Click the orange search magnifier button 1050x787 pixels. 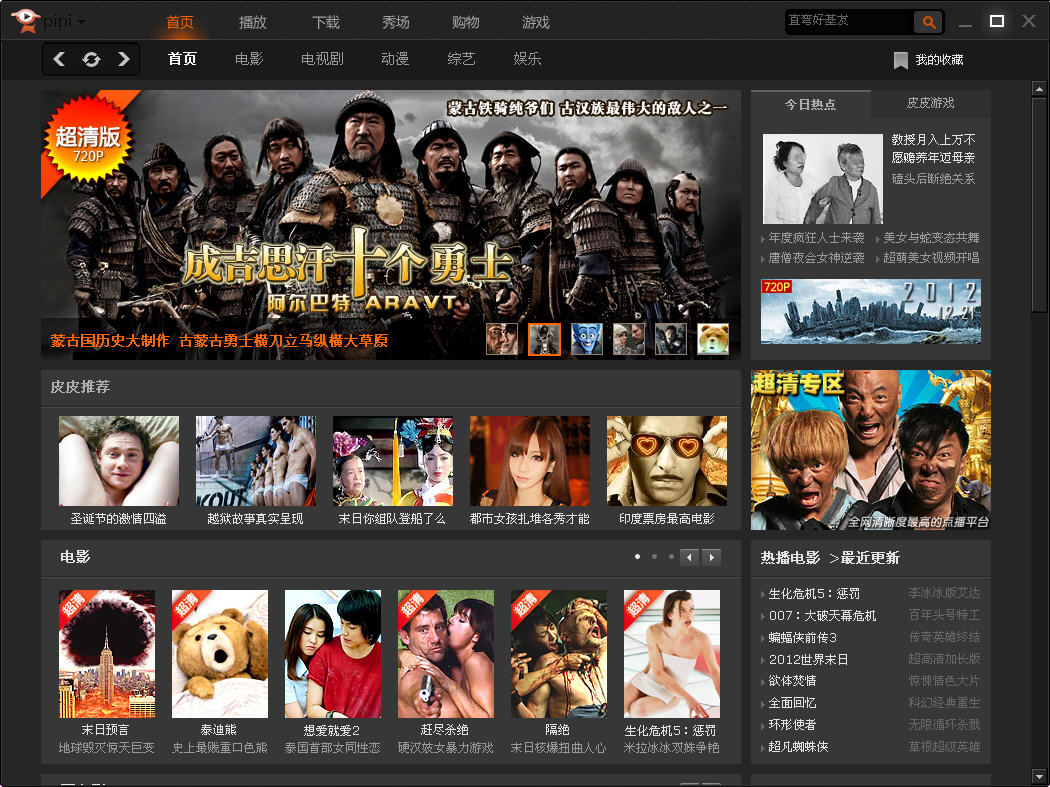929,21
